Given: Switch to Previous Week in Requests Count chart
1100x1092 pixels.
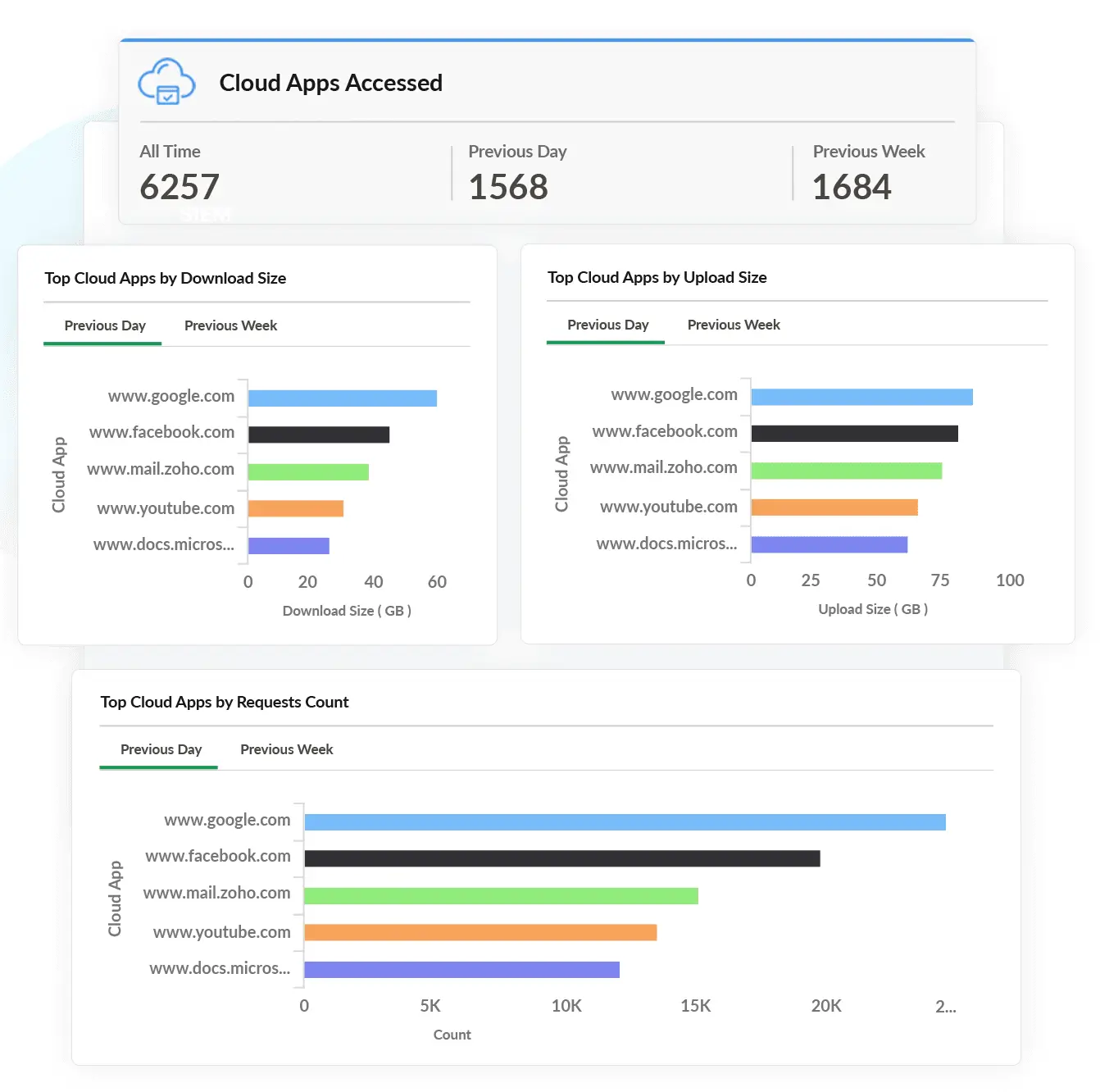Looking at the screenshot, I should coord(286,749).
